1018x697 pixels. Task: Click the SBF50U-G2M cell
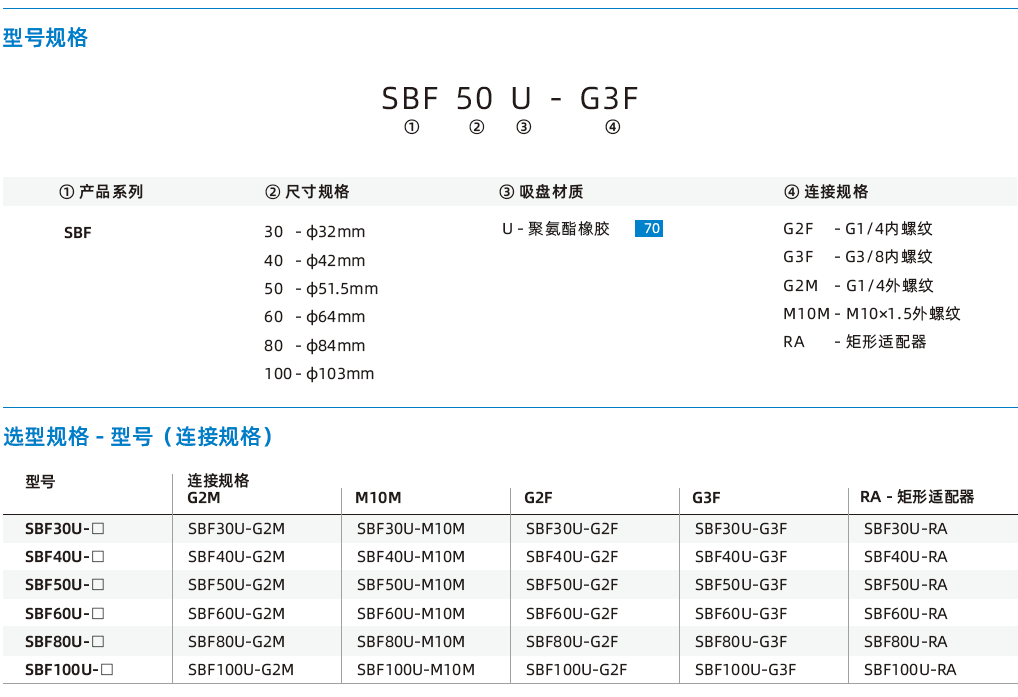[x=236, y=585]
